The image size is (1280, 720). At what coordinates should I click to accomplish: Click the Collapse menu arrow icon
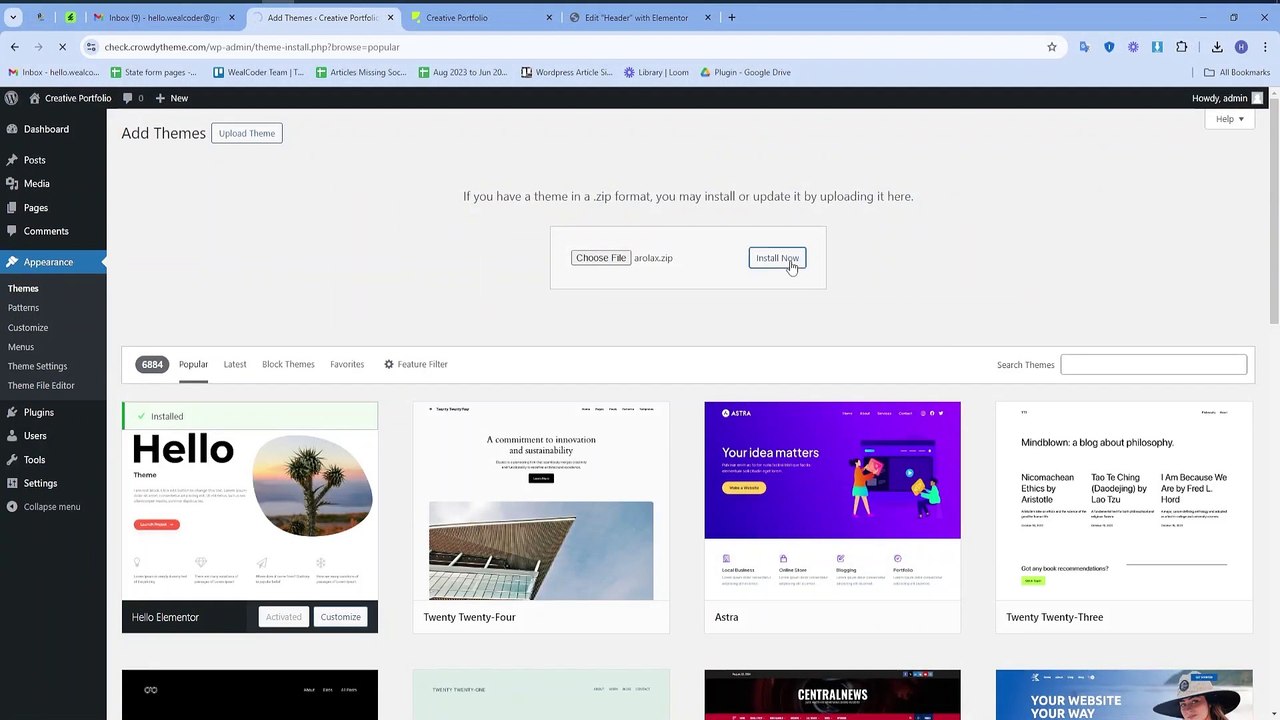[x=11, y=507]
